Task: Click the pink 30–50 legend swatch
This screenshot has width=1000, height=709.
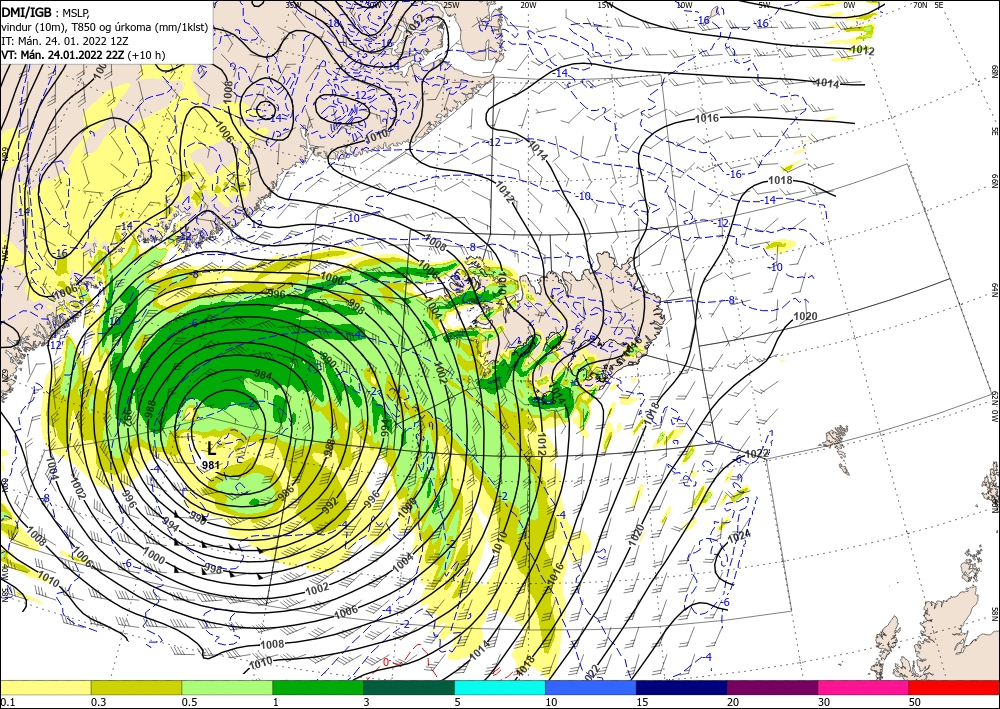Action: pyautogui.click(x=864, y=687)
